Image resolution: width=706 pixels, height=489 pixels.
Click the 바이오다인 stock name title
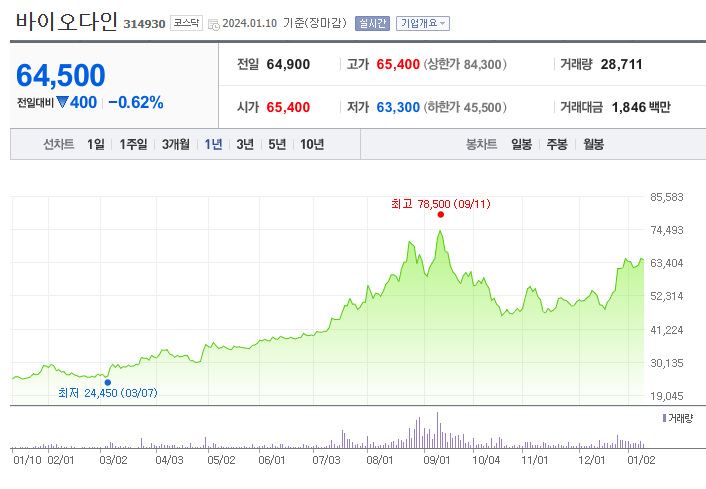tap(67, 22)
